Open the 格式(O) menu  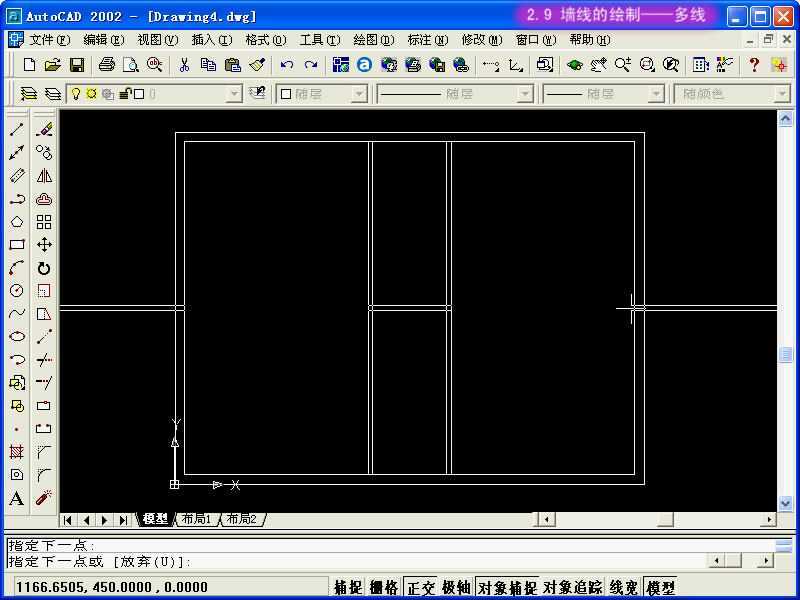pyautogui.click(x=266, y=40)
